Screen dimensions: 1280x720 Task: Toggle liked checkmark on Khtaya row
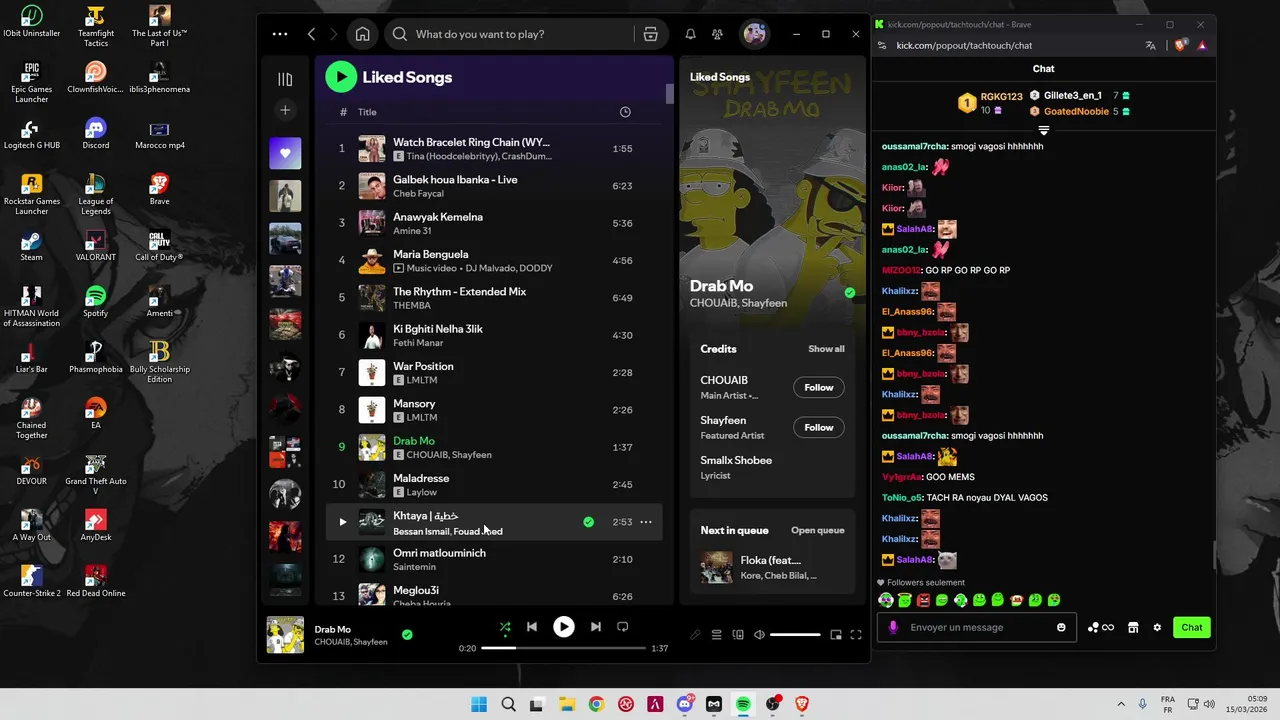tap(588, 522)
